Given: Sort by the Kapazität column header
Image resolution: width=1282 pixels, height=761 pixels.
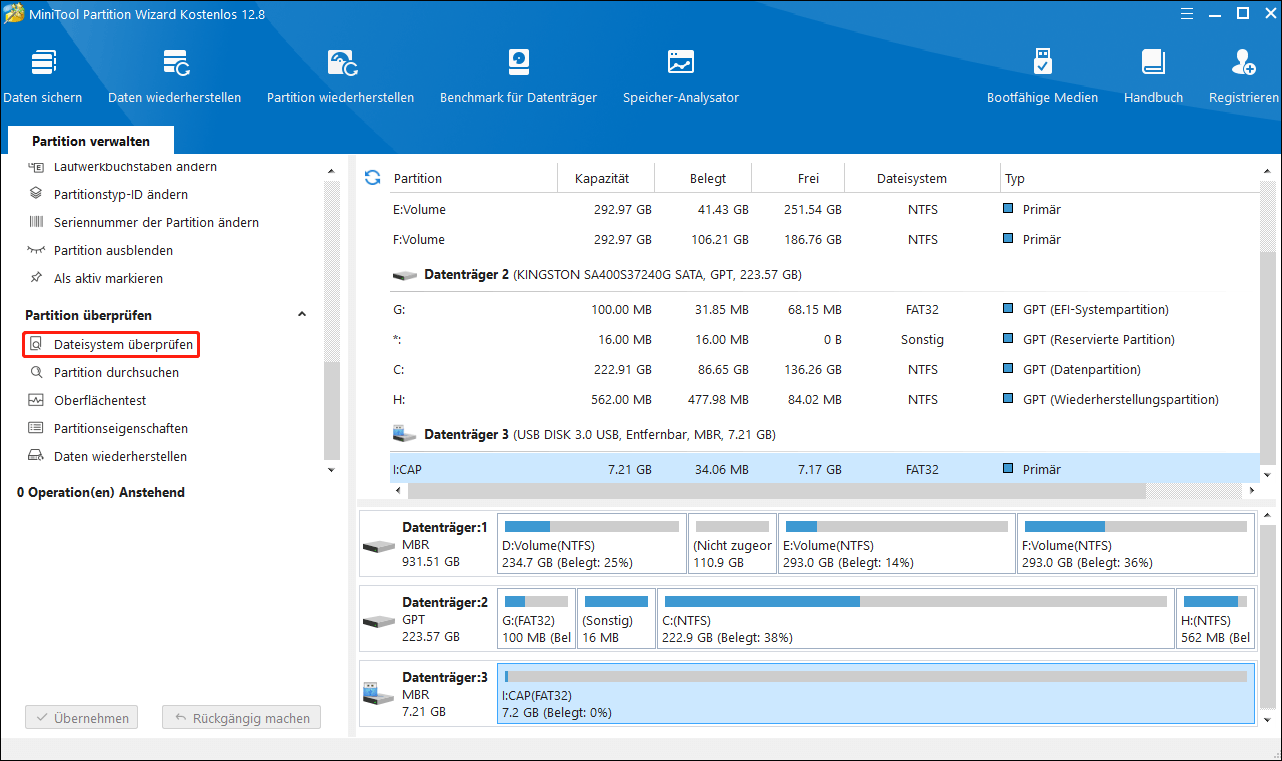Looking at the screenshot, I should pos(603,178).
